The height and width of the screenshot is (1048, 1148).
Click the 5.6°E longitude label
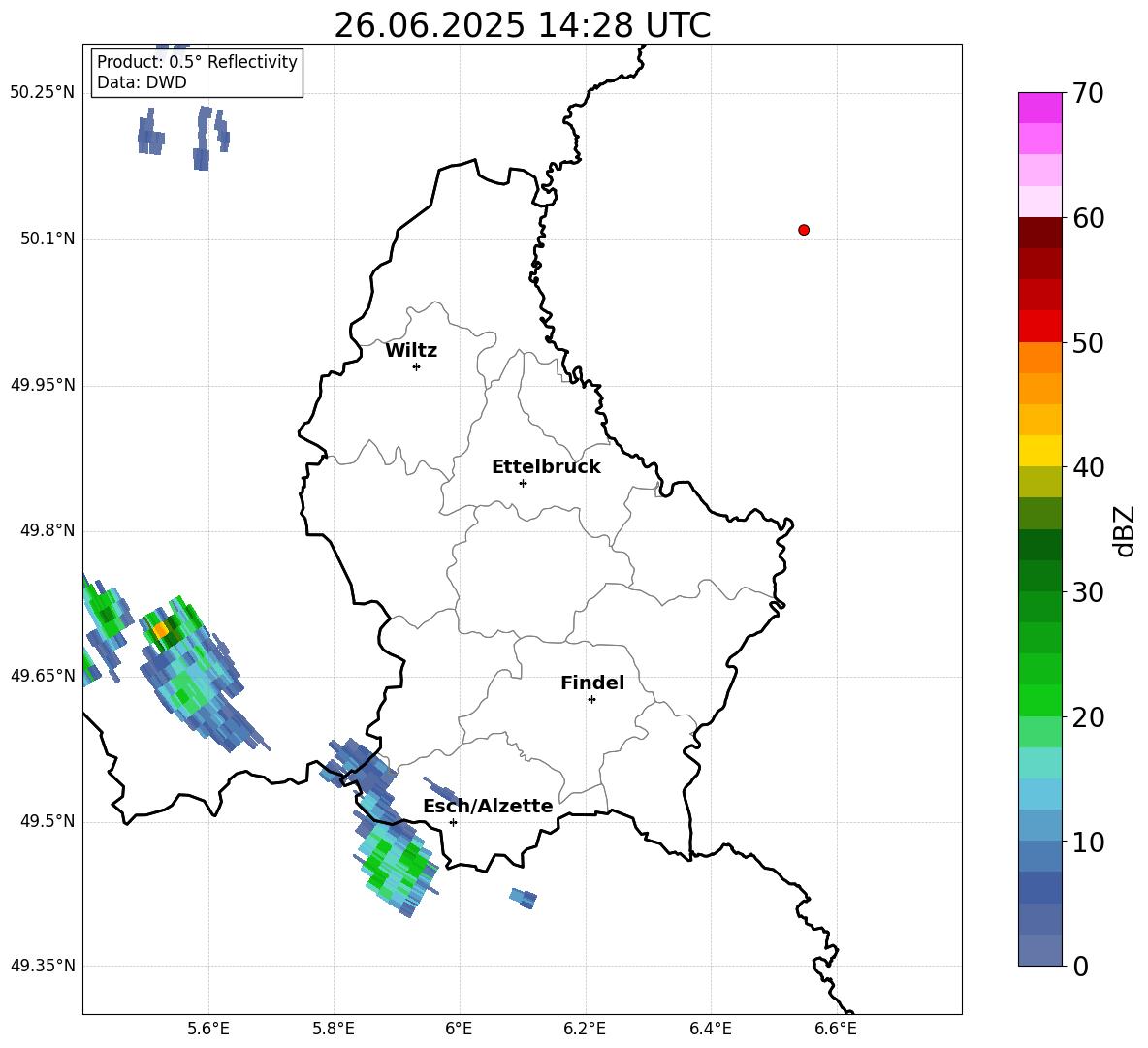click(x=208, y=1029)
